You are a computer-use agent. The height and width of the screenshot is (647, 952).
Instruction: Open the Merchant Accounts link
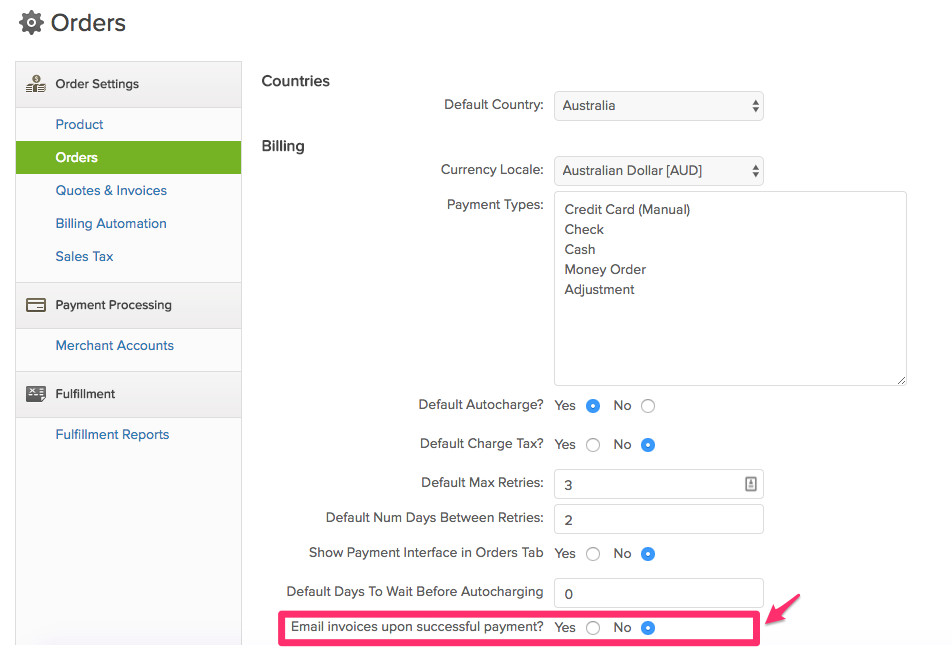tap(115, 345)
